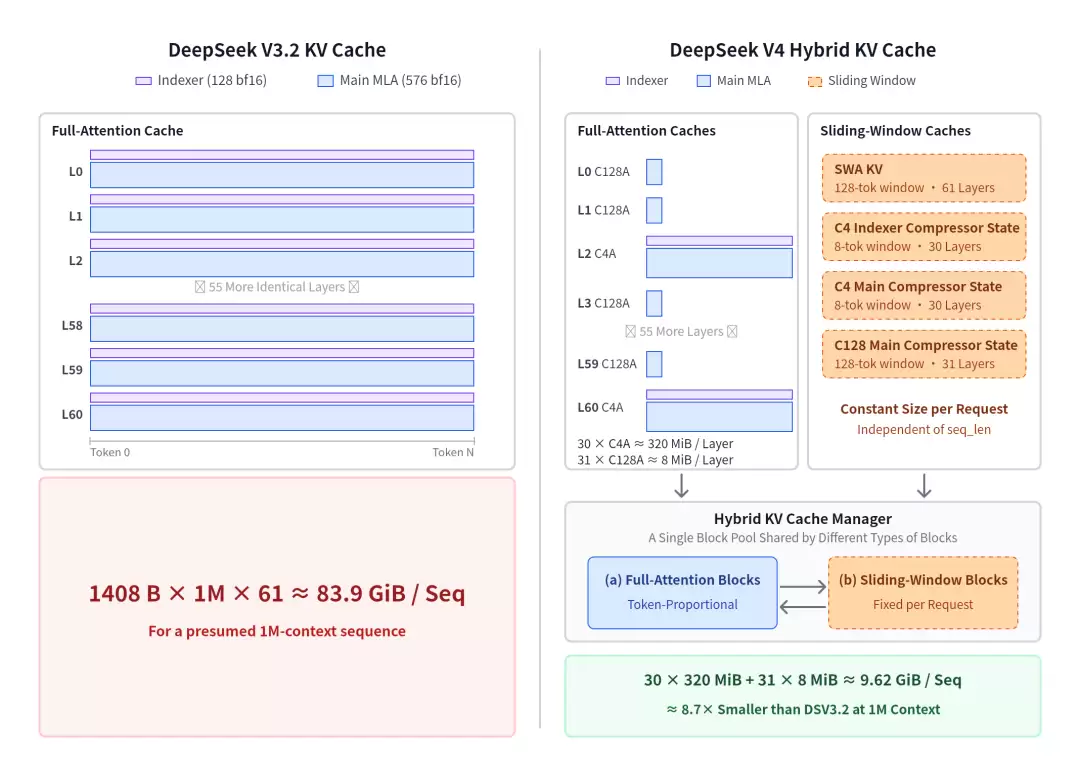The width and height of the screenshot is (1080, 777).
Task: Click the "(a) Full-Attention Blocks" blue box
Action: click(x=682, y=592)
